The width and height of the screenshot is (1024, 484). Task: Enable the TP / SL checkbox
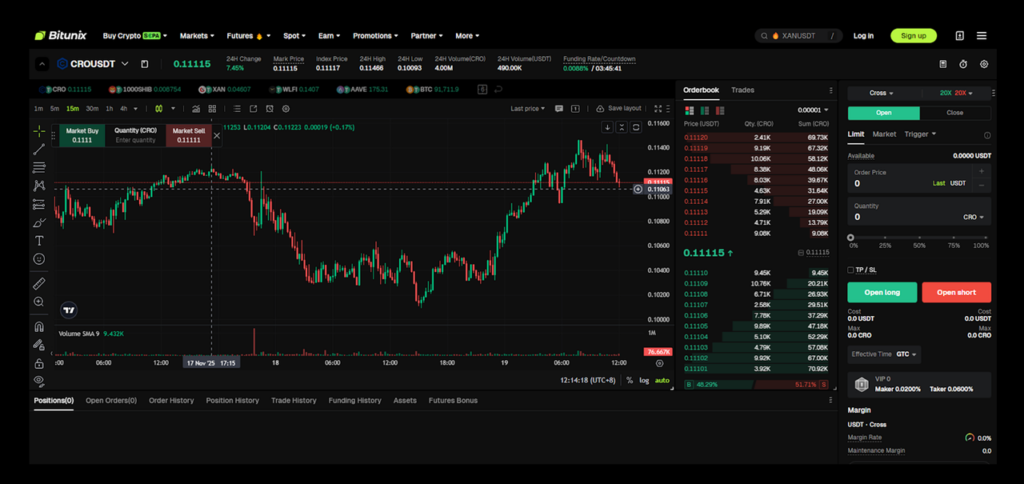(850, 270)
